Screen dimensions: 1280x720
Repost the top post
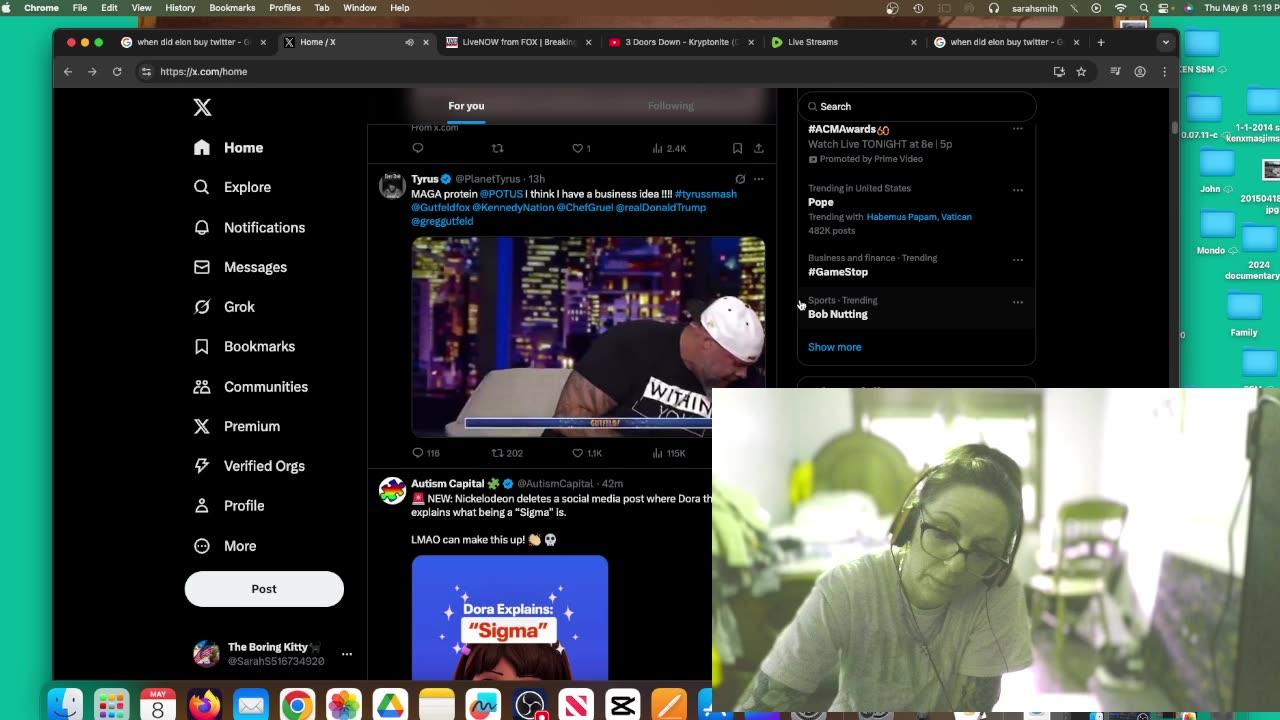click(x=497, y=148)
